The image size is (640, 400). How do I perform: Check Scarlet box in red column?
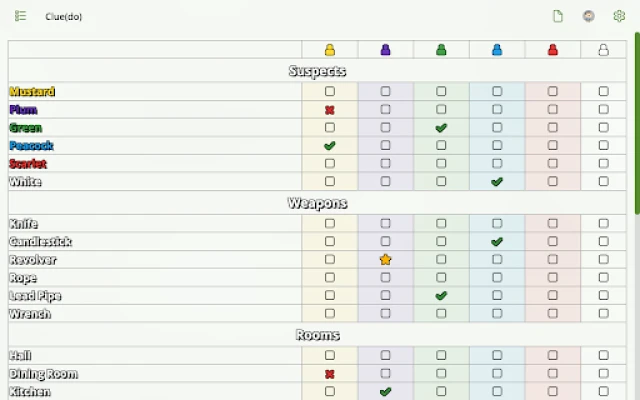[553, 164]
